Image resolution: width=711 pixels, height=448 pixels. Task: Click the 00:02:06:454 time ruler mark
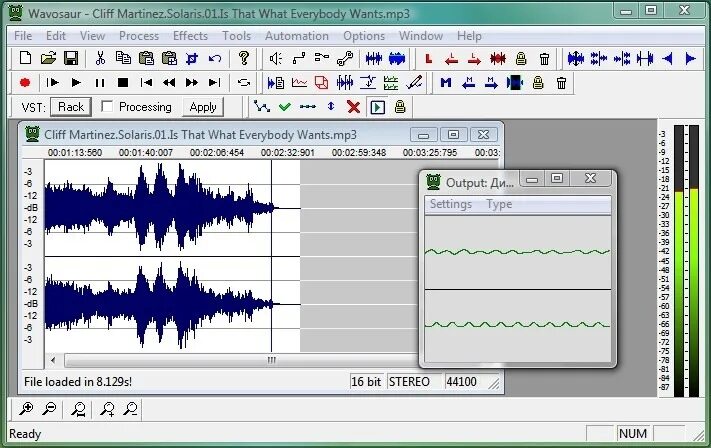pos(217,153)
